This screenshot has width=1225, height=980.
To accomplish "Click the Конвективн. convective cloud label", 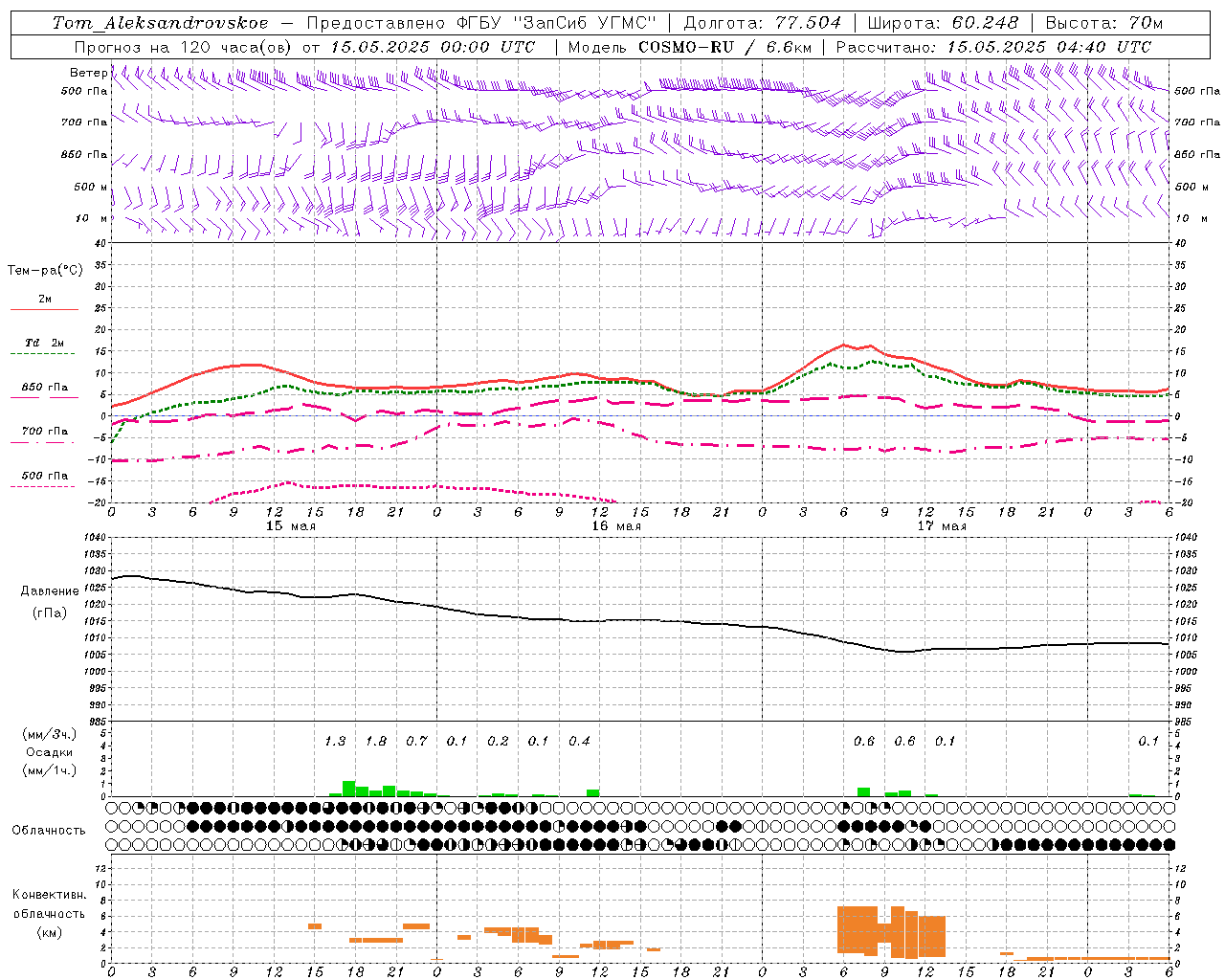I will [49, 895].
